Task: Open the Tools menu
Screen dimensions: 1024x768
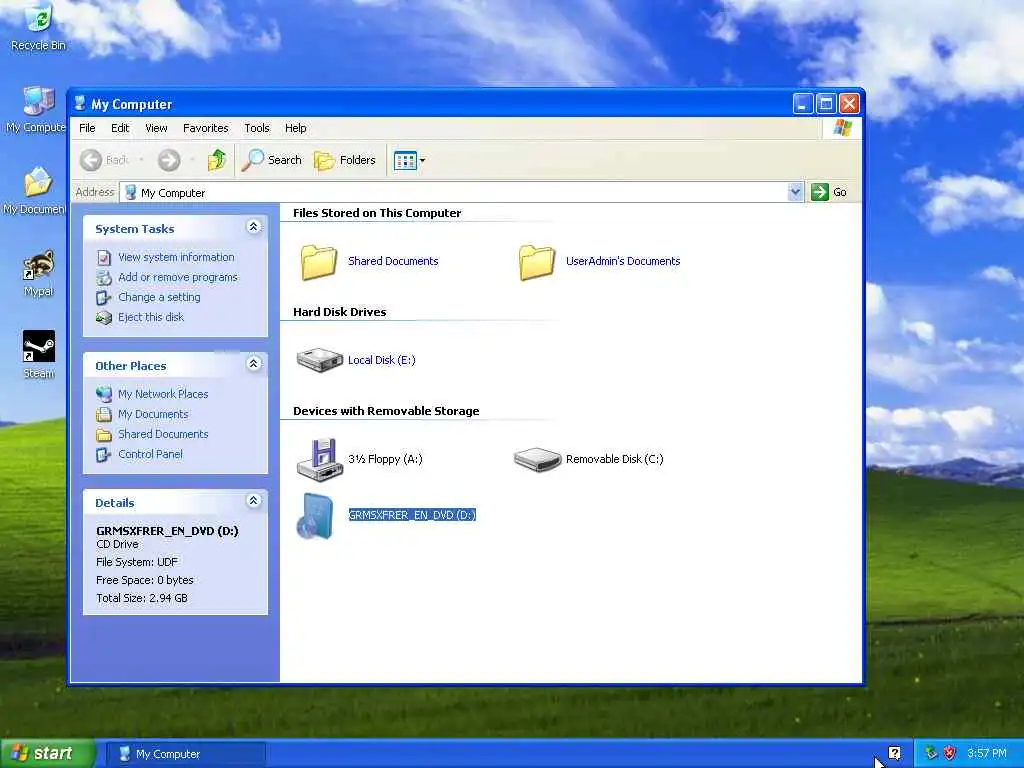Action: tap(257, 128)
